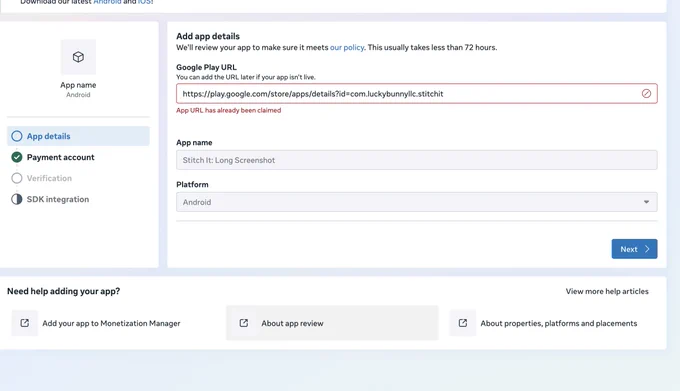Click the App name input field
Screen dimensions: 680x391
(416, 160)
